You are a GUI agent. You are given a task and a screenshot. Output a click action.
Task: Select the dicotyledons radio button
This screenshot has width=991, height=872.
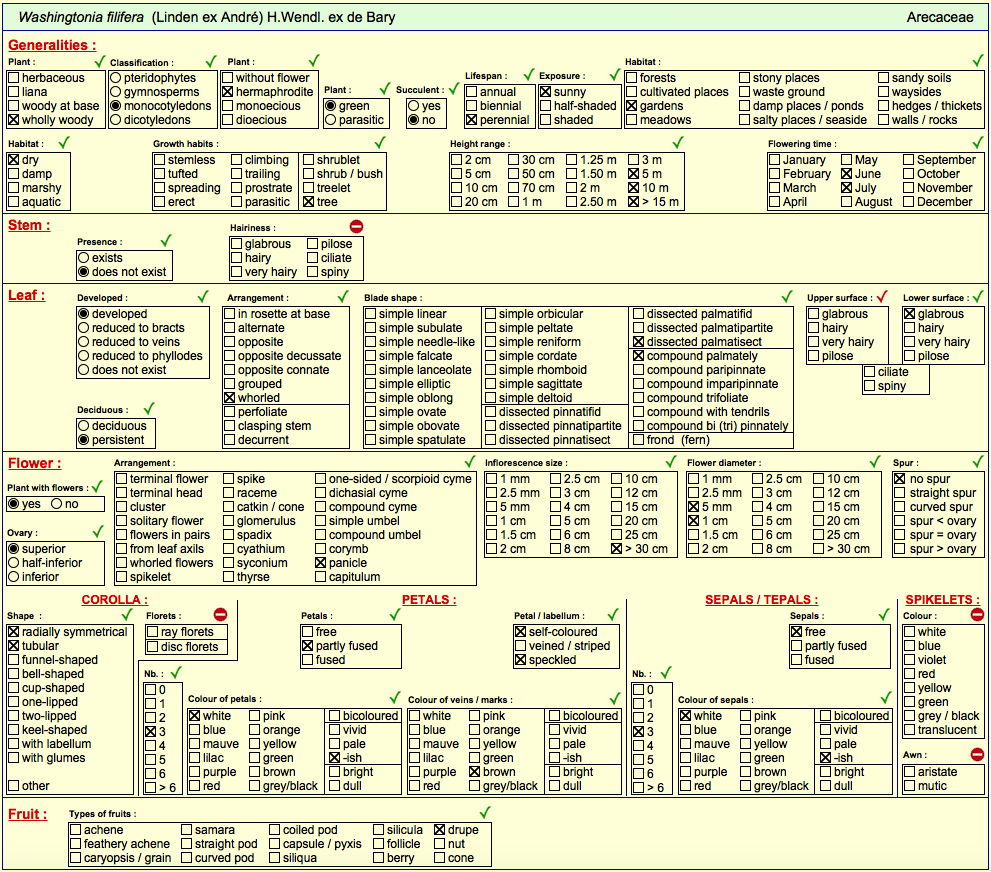(x=116, y=119)
